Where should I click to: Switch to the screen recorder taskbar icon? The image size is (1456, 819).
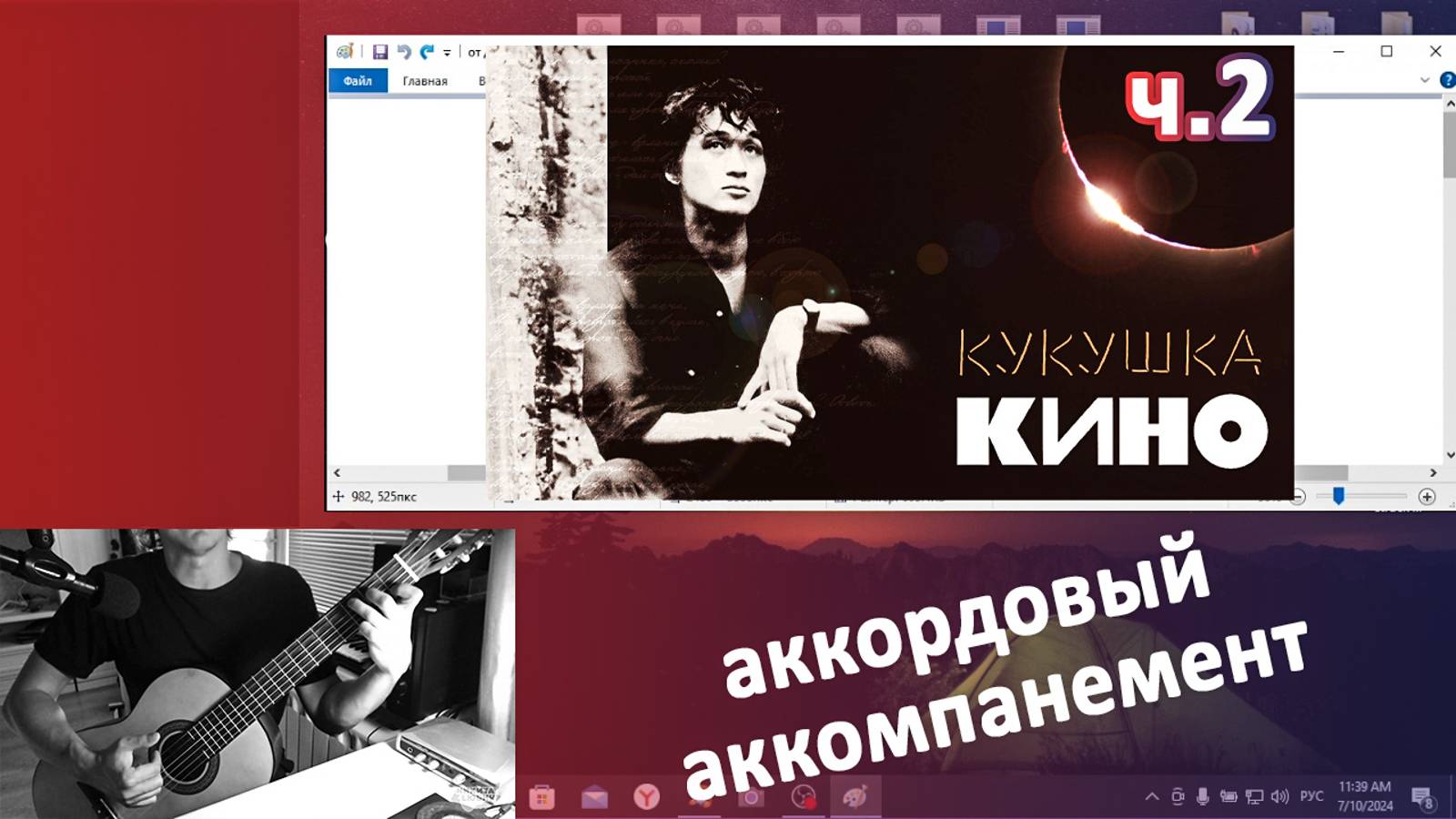click(x=804, y=798)
